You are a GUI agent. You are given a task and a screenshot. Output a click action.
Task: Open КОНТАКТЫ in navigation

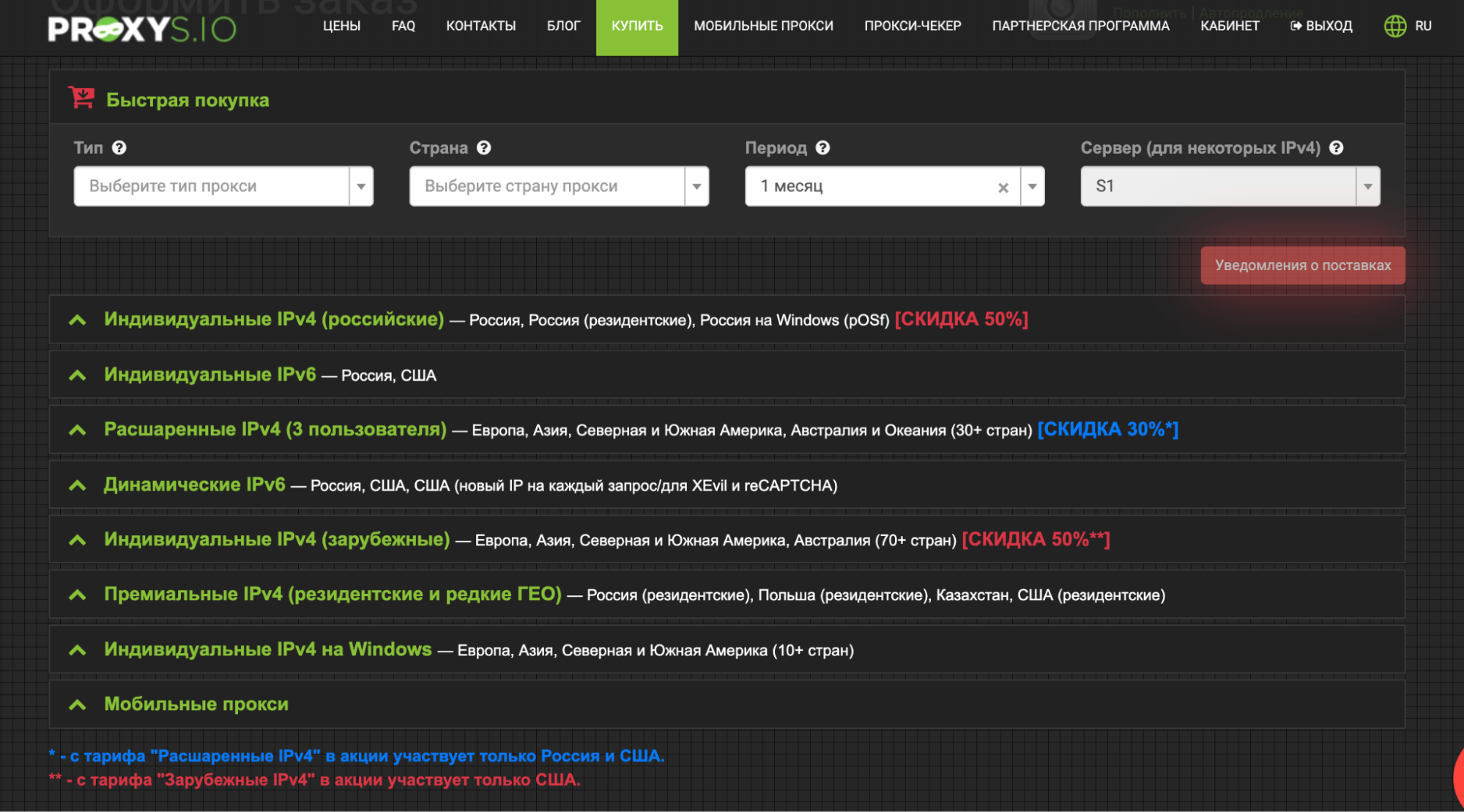480,26
